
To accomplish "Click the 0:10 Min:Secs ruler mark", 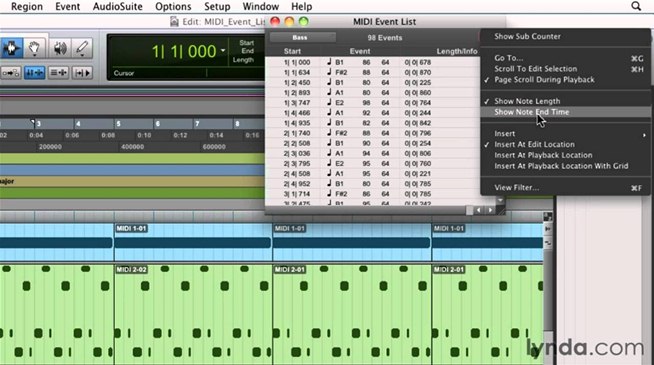I will click(x=144, y=135).
